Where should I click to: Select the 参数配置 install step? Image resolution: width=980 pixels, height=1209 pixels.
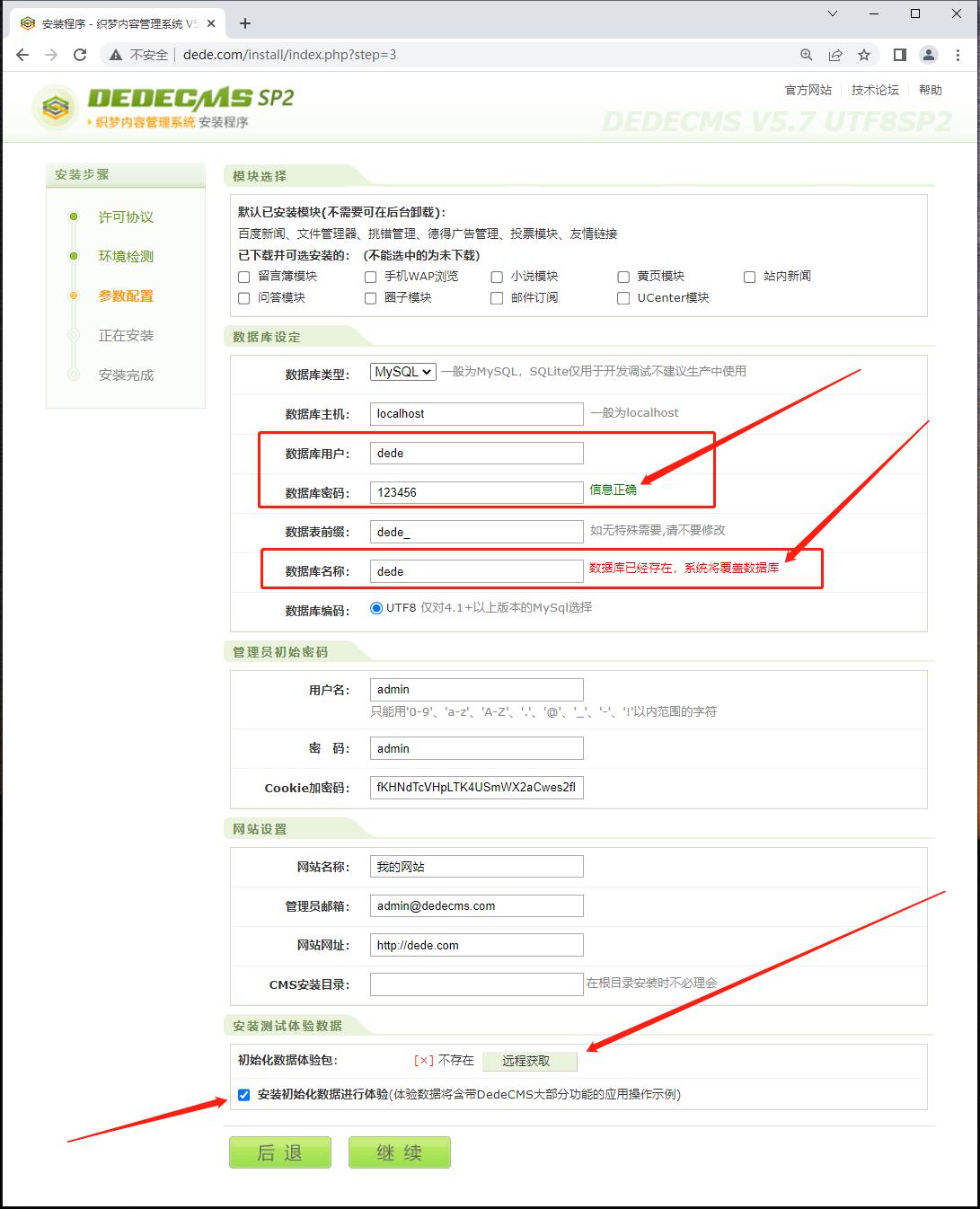coord(126,296)
